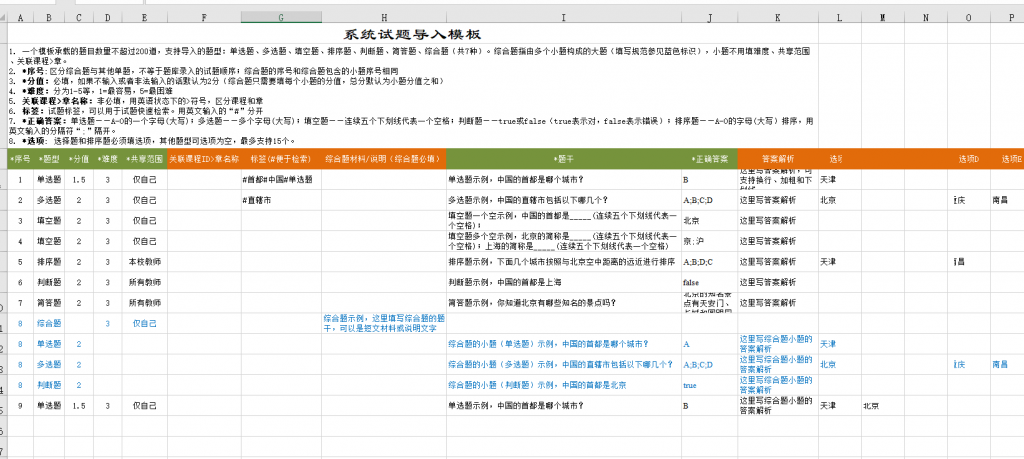1024x459 pixels.
Task: Select column N header
Action: [926, 18]
